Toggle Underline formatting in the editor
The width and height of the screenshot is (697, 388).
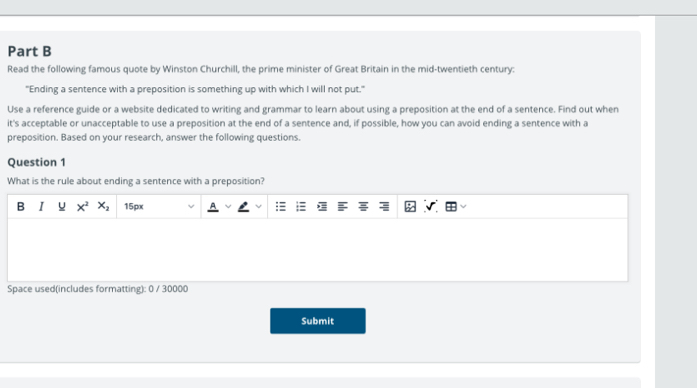[62, 206]
